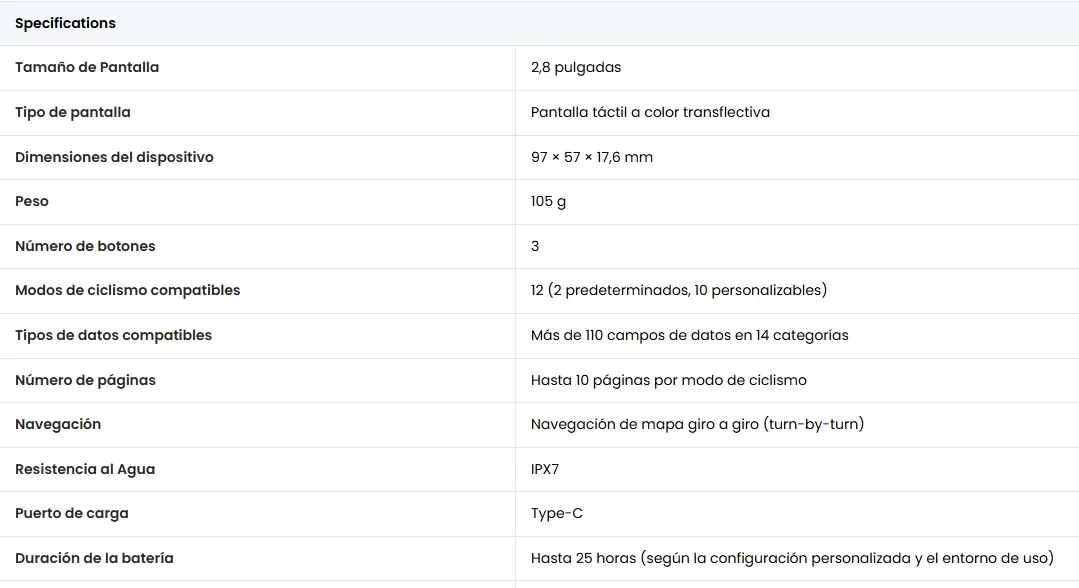Select the Tamaño de Pantalla label
The image size is (1079, 588).
pyautogui.click(x=87, y=67)
